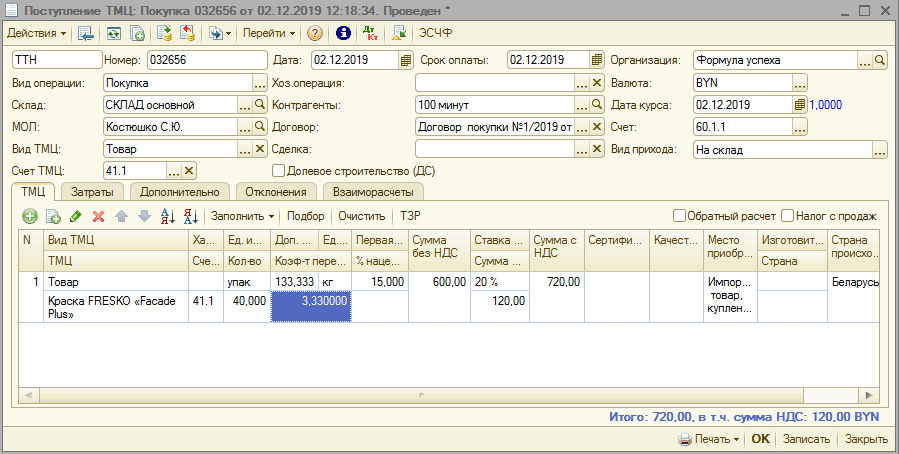Viewport: 899px width, 454px height.
Task: Enable the Обратный расчет checkbox
Action: 680,216
